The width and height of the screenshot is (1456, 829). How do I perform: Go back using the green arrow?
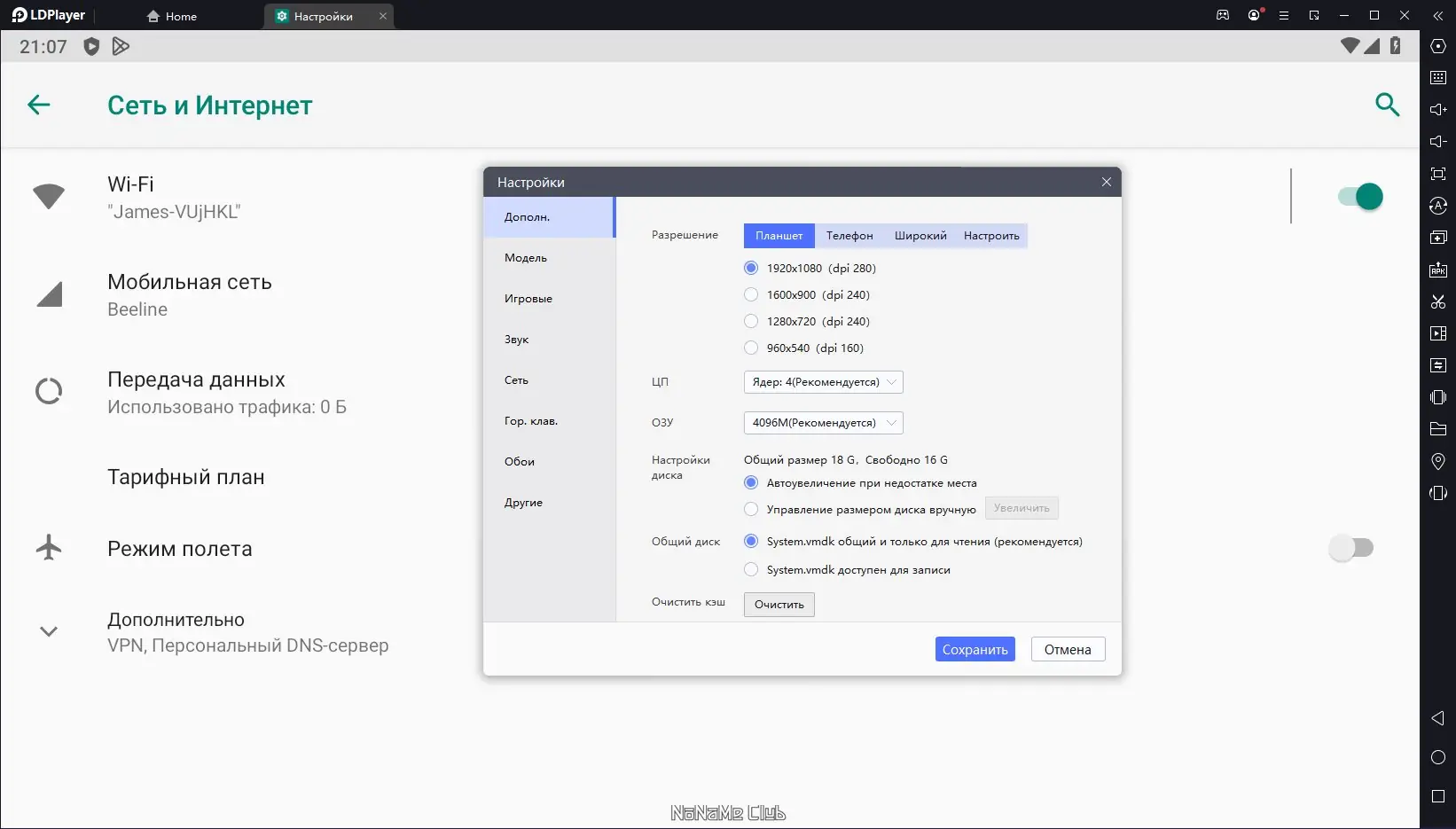tap(39, 105)
